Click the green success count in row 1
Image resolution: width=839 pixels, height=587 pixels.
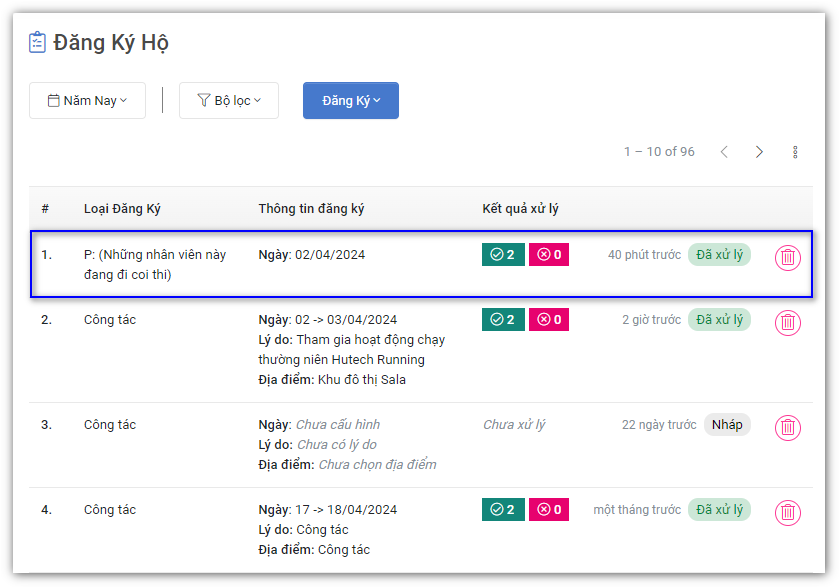[x=503, y=255]
